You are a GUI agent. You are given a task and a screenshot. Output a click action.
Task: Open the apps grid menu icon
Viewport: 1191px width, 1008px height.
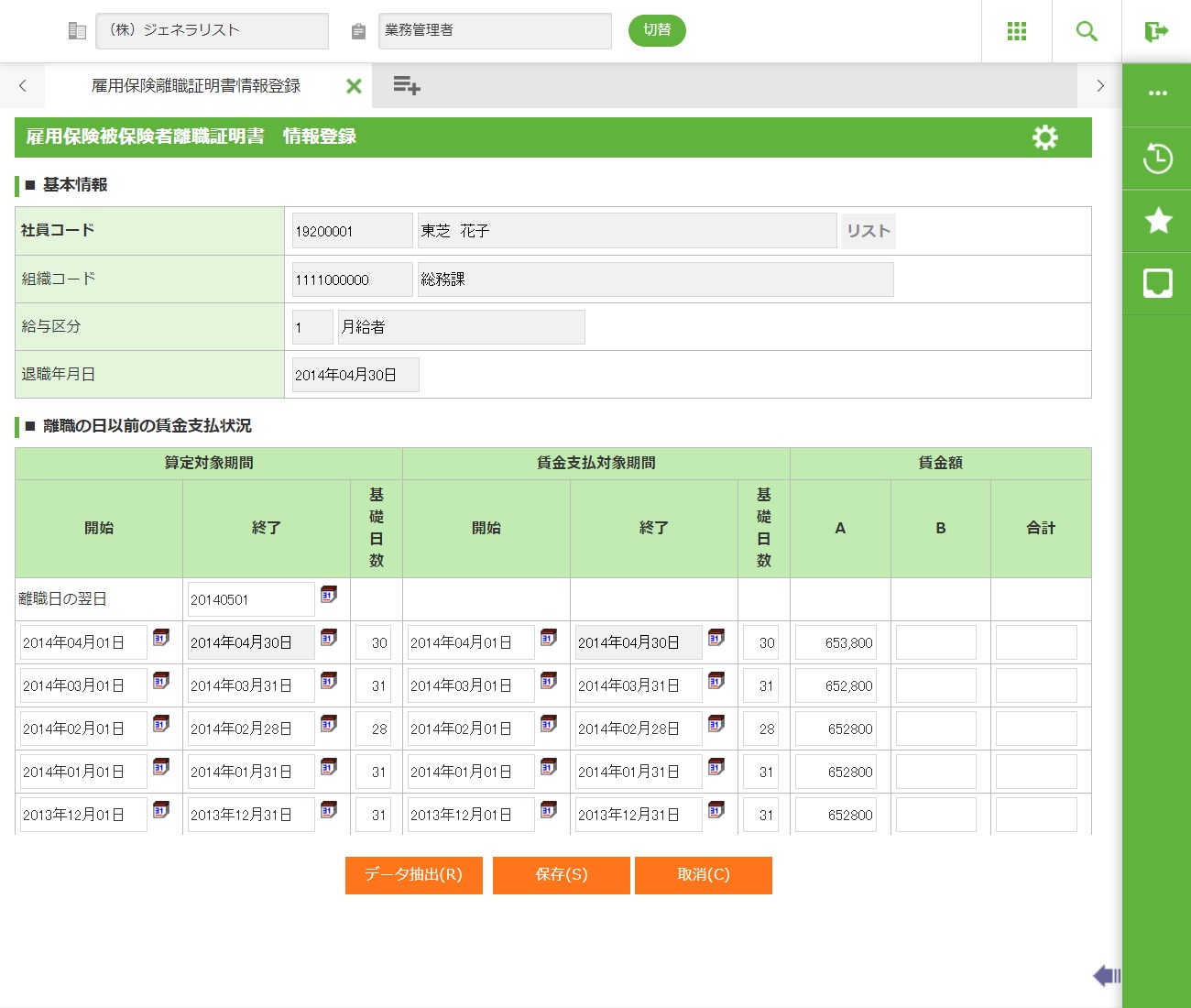coord(1016,31)
